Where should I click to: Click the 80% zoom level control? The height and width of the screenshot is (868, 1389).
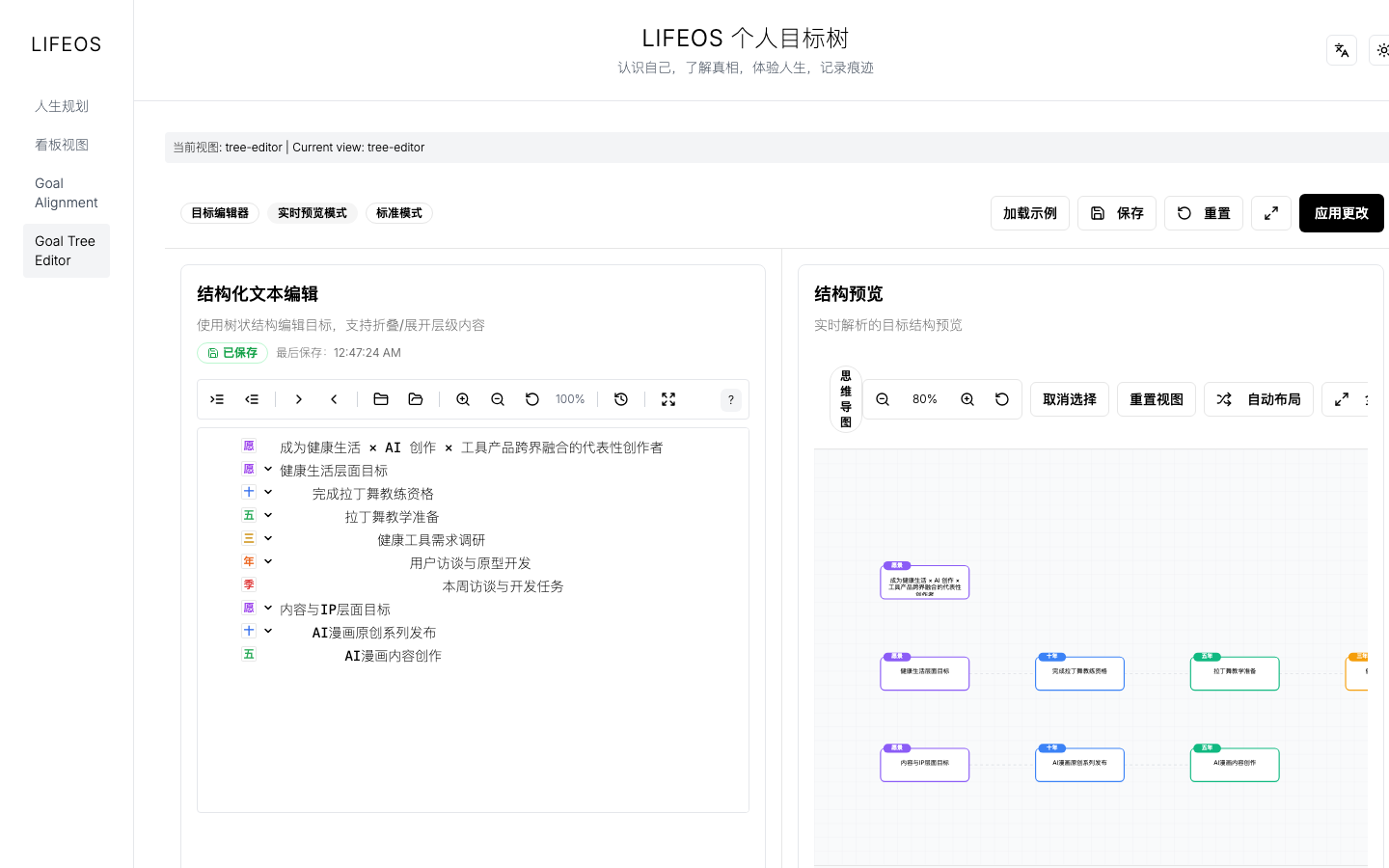click(x=924, y=398)
